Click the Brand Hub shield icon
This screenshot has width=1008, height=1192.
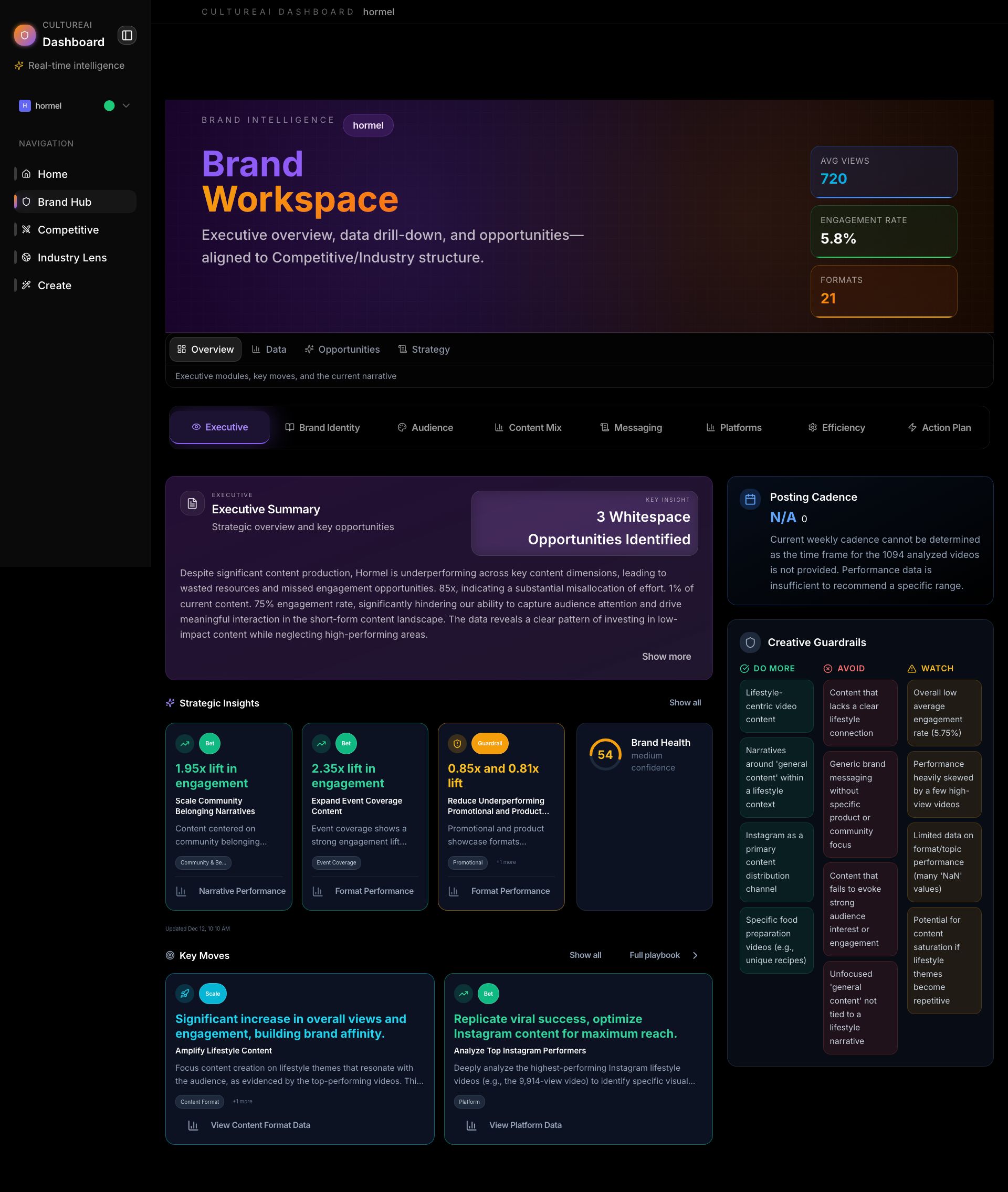coord(26,202)
